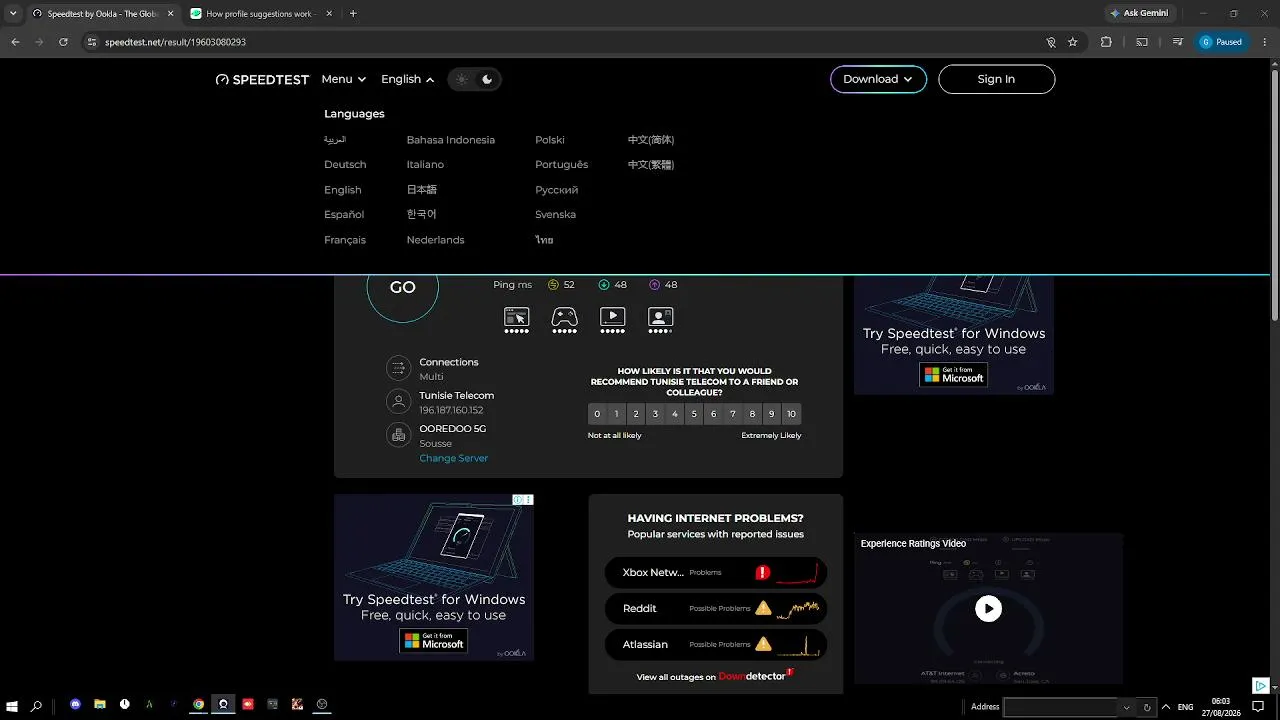
Task: Switch to the 'How profile suggestions work' tab
Action: [260, 14]
